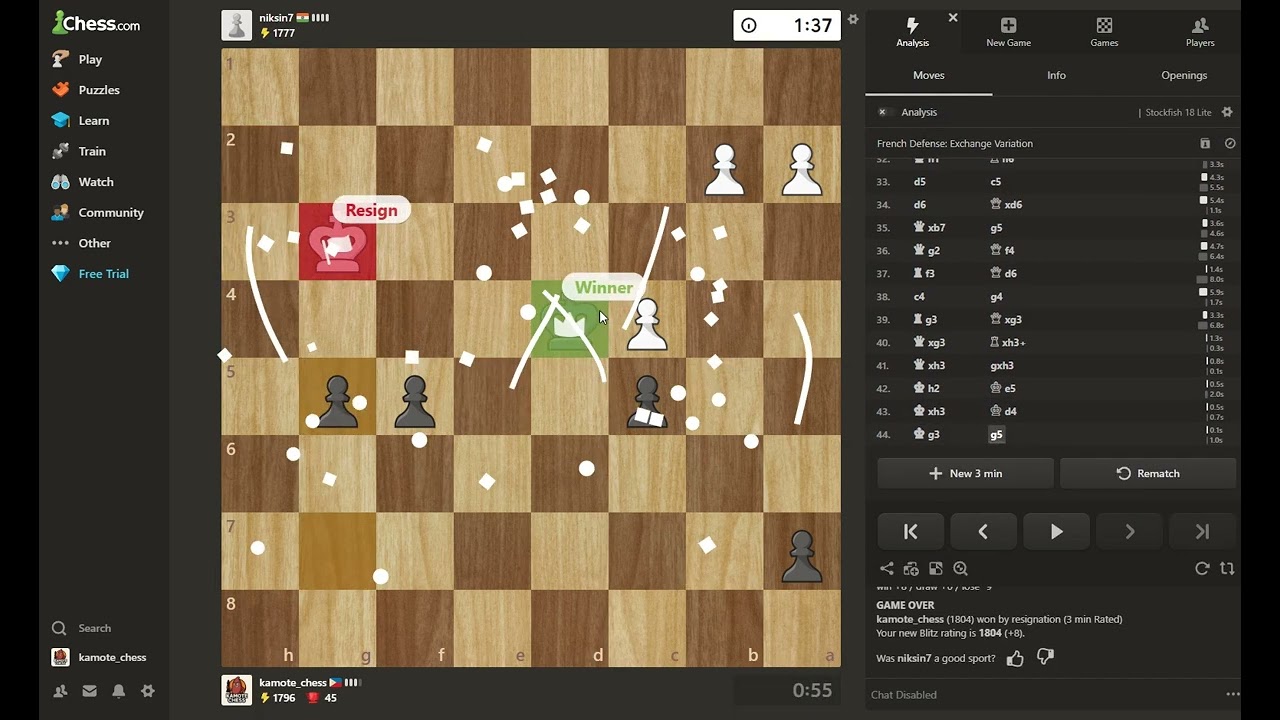Give niksin7 a thumbs down
Image resolution: width=1280 pixels, height=720 pixels.
tap(1046, 658)
